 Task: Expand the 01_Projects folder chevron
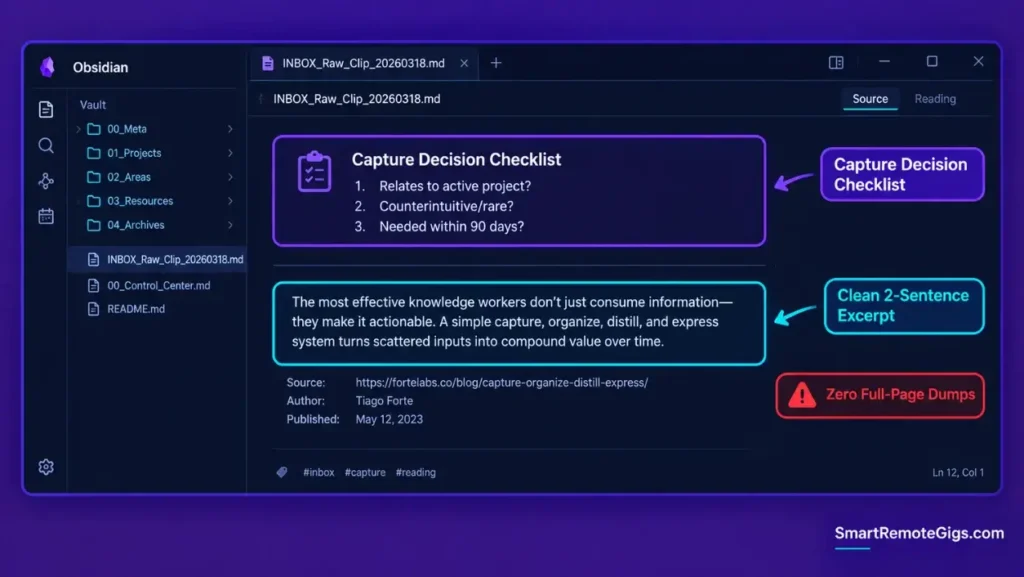pyautogui.click(x=230, y=153)
